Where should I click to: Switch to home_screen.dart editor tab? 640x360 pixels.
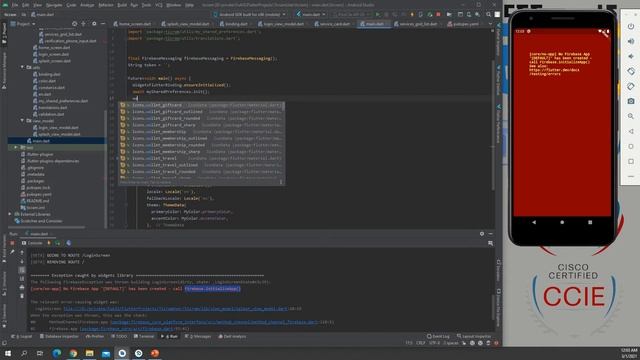pyautogui.click(x=132, y=24)
